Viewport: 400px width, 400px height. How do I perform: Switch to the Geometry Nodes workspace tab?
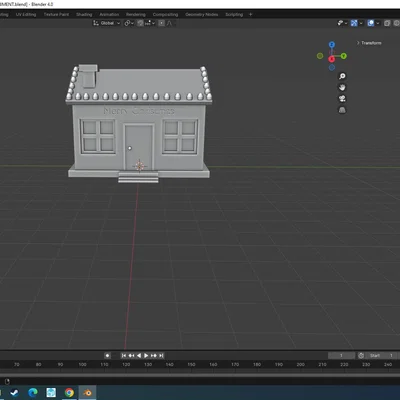202,14
